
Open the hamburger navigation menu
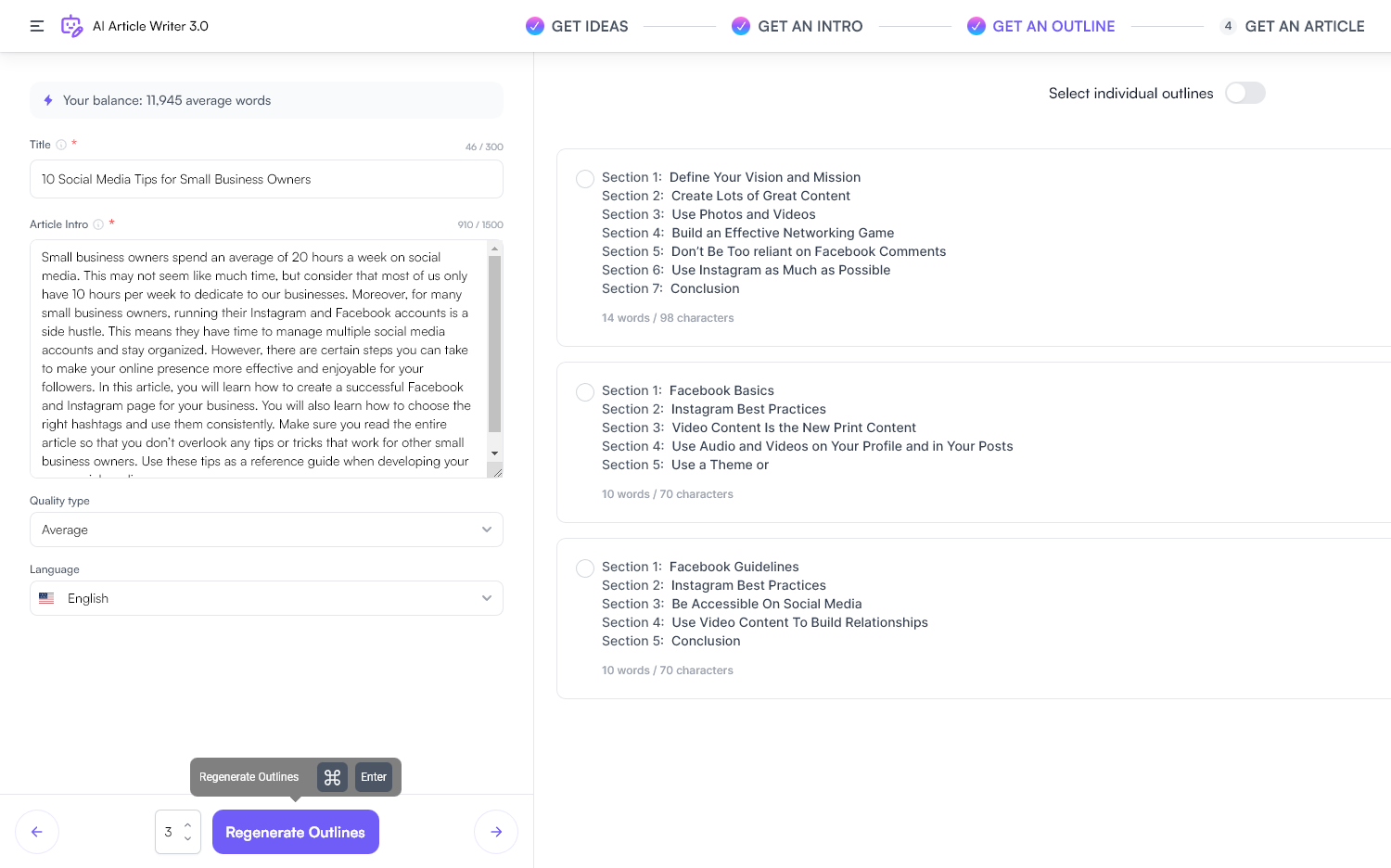tap(37, 26)
